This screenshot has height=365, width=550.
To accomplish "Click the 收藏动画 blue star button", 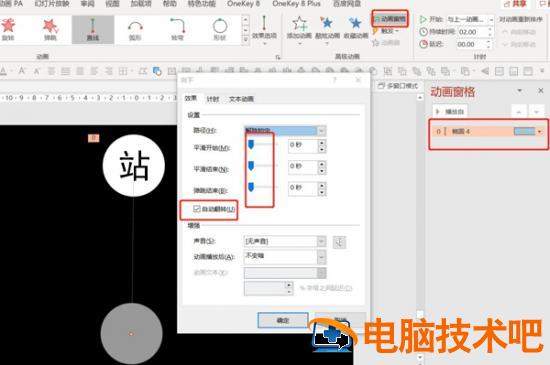I will (x=355, y=28).
